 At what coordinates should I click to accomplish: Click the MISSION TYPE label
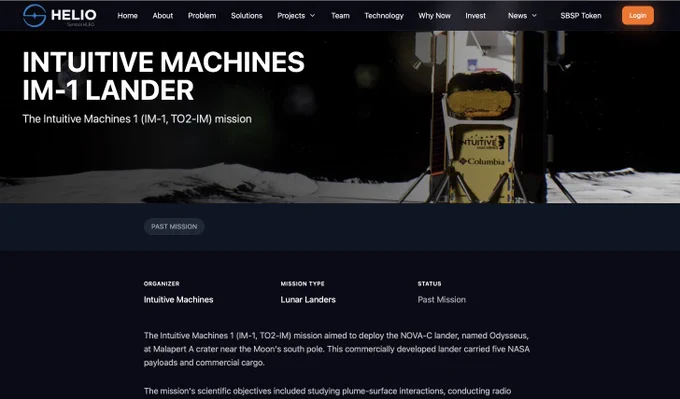click(302, 284)
